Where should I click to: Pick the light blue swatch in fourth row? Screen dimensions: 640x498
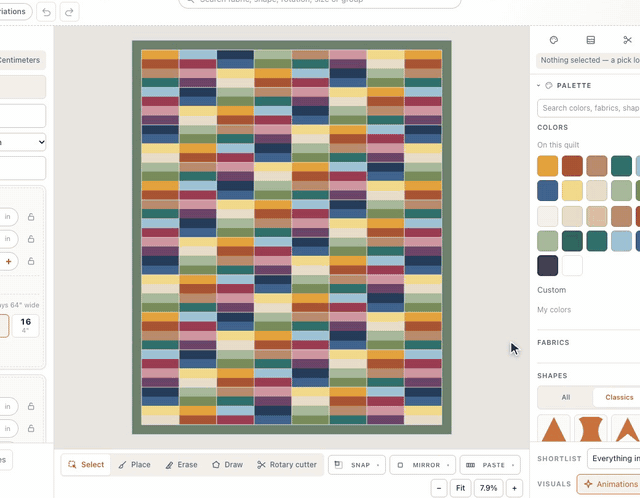pyautogui.click(x=622, y=241)
